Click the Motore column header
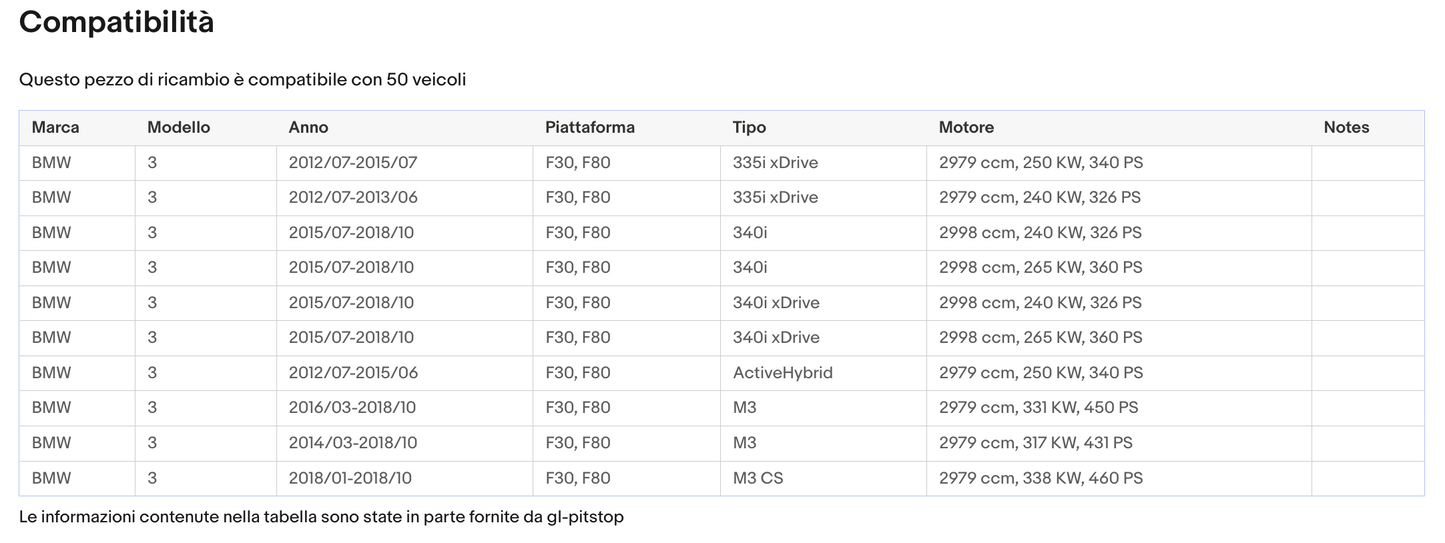The width and height of the screenshot is (1445, 543). [x=966, y=128]
